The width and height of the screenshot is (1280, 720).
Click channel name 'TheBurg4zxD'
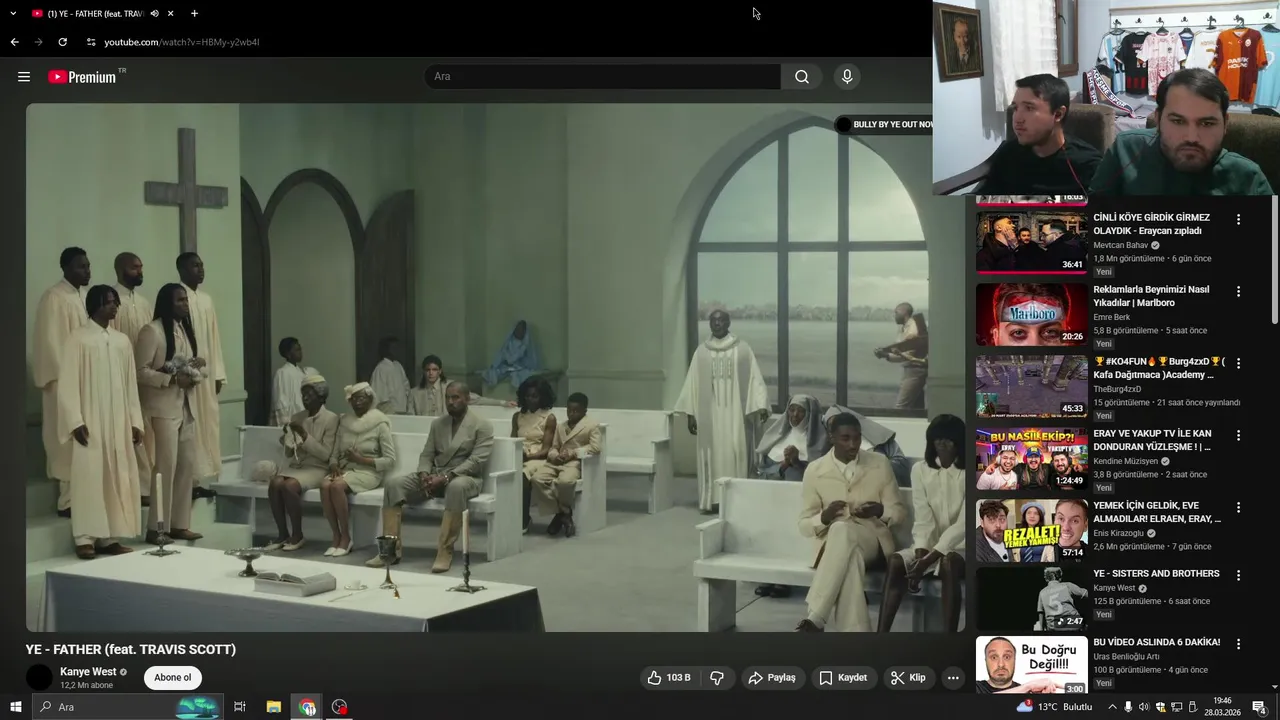point(1117,389)
